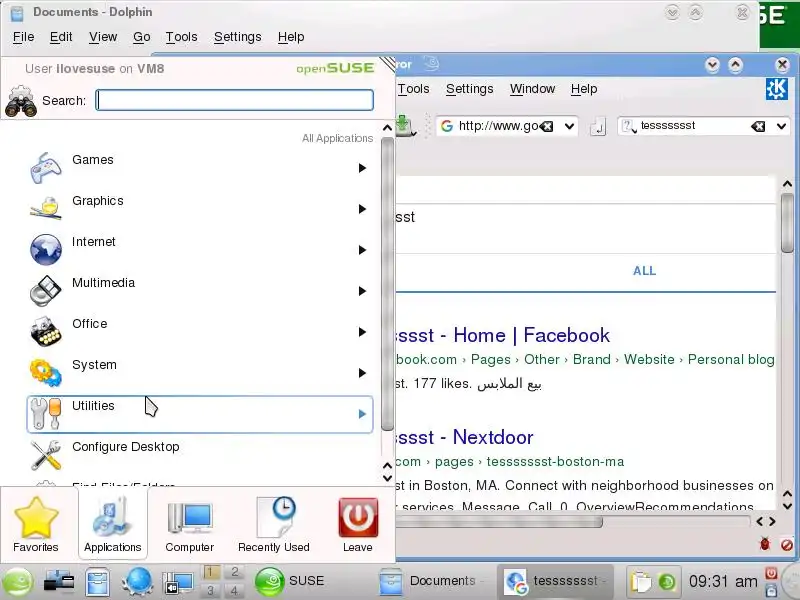This screenshot has width=800, height=600.
Task: Expand the Games submenu arrow
Action: (x=362, y=168)
